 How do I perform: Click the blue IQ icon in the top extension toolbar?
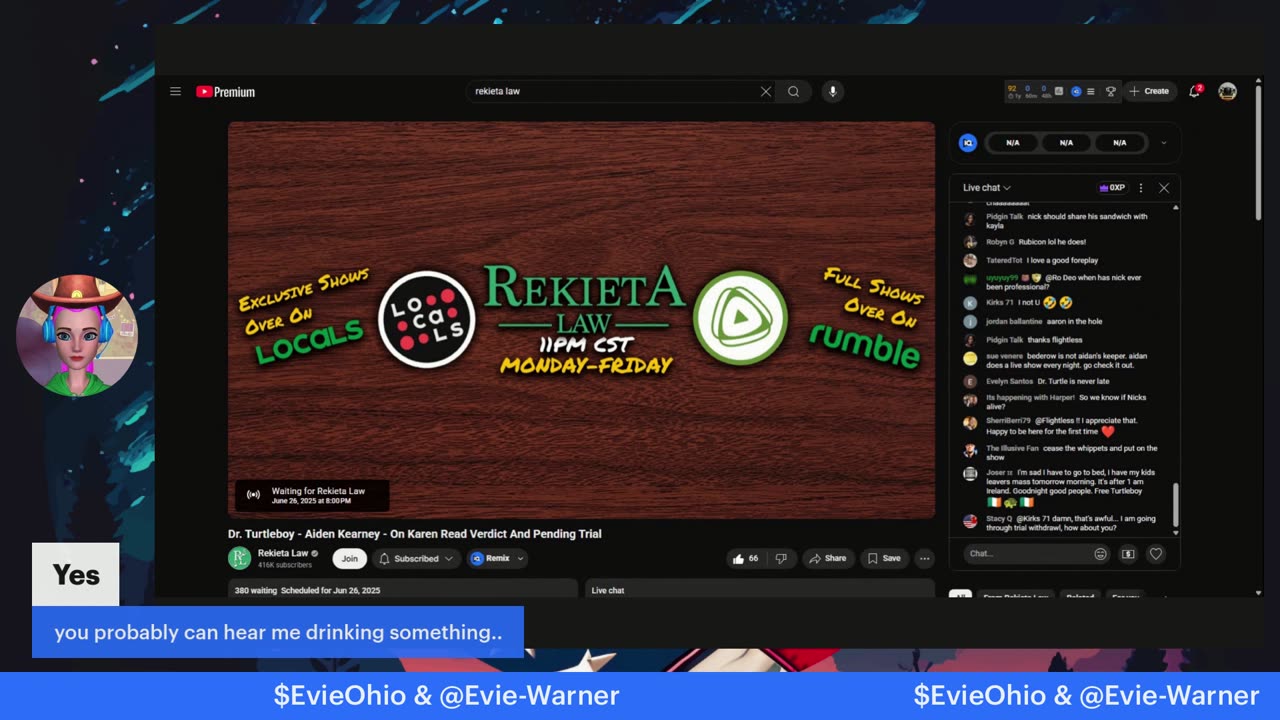point(1076,91)
